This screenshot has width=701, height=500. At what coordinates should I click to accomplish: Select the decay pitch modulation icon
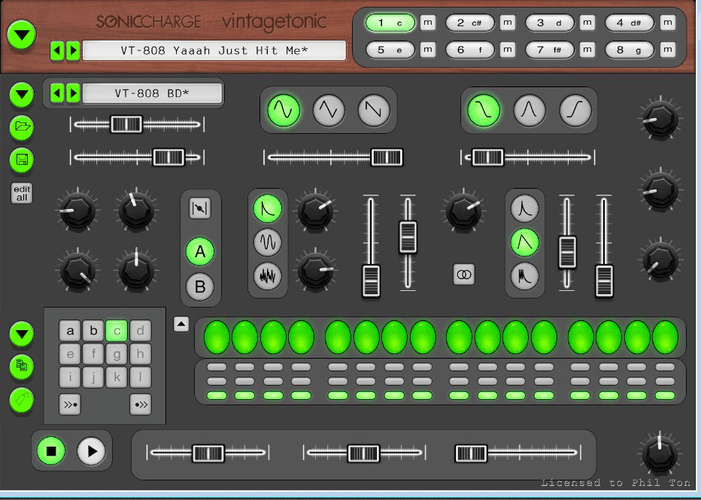click(x=267, y=208)
